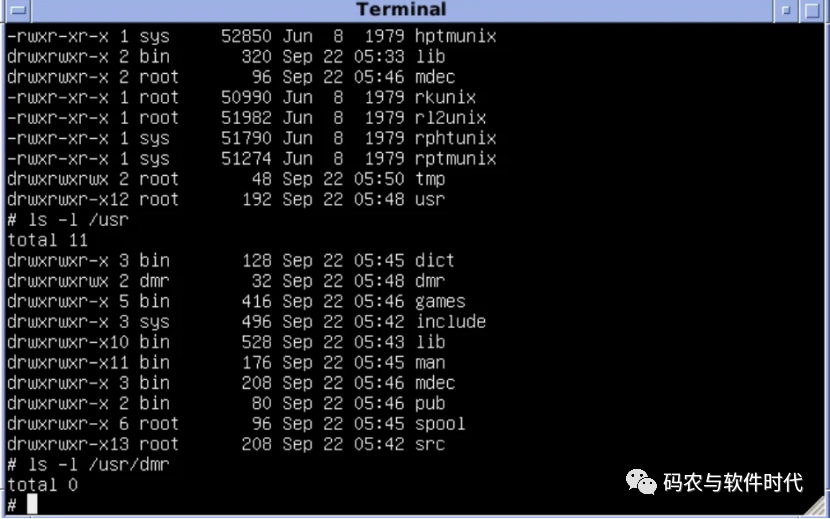Click the command text 'ls -l /usr'
Image resolution: width=830 pixels, height=519 pixels.
click(78, 220)
